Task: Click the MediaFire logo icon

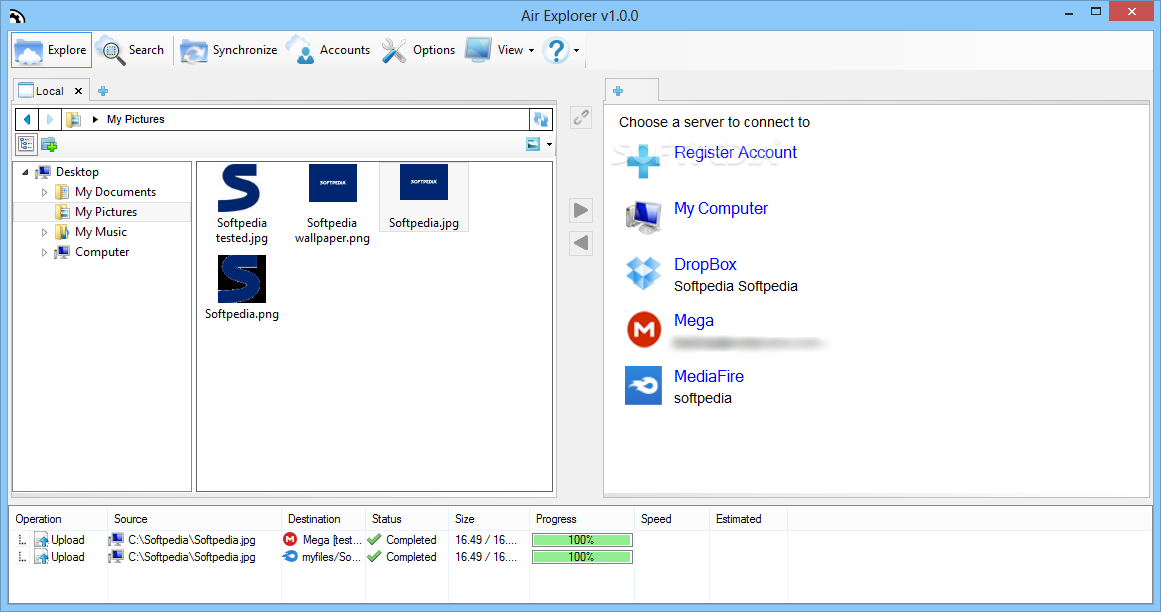Action: click(643, 385)
